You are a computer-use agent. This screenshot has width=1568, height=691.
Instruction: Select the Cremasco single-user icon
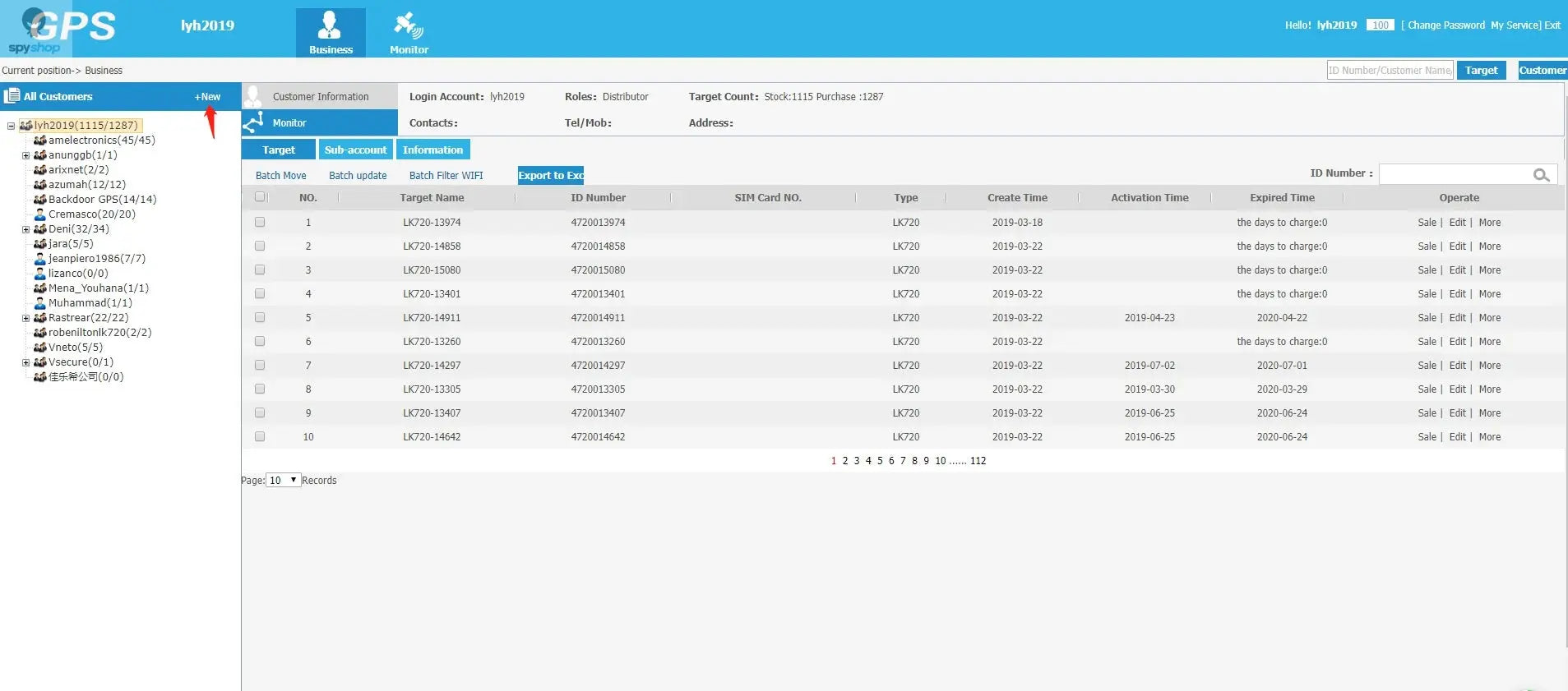click(x=39, y=214)
